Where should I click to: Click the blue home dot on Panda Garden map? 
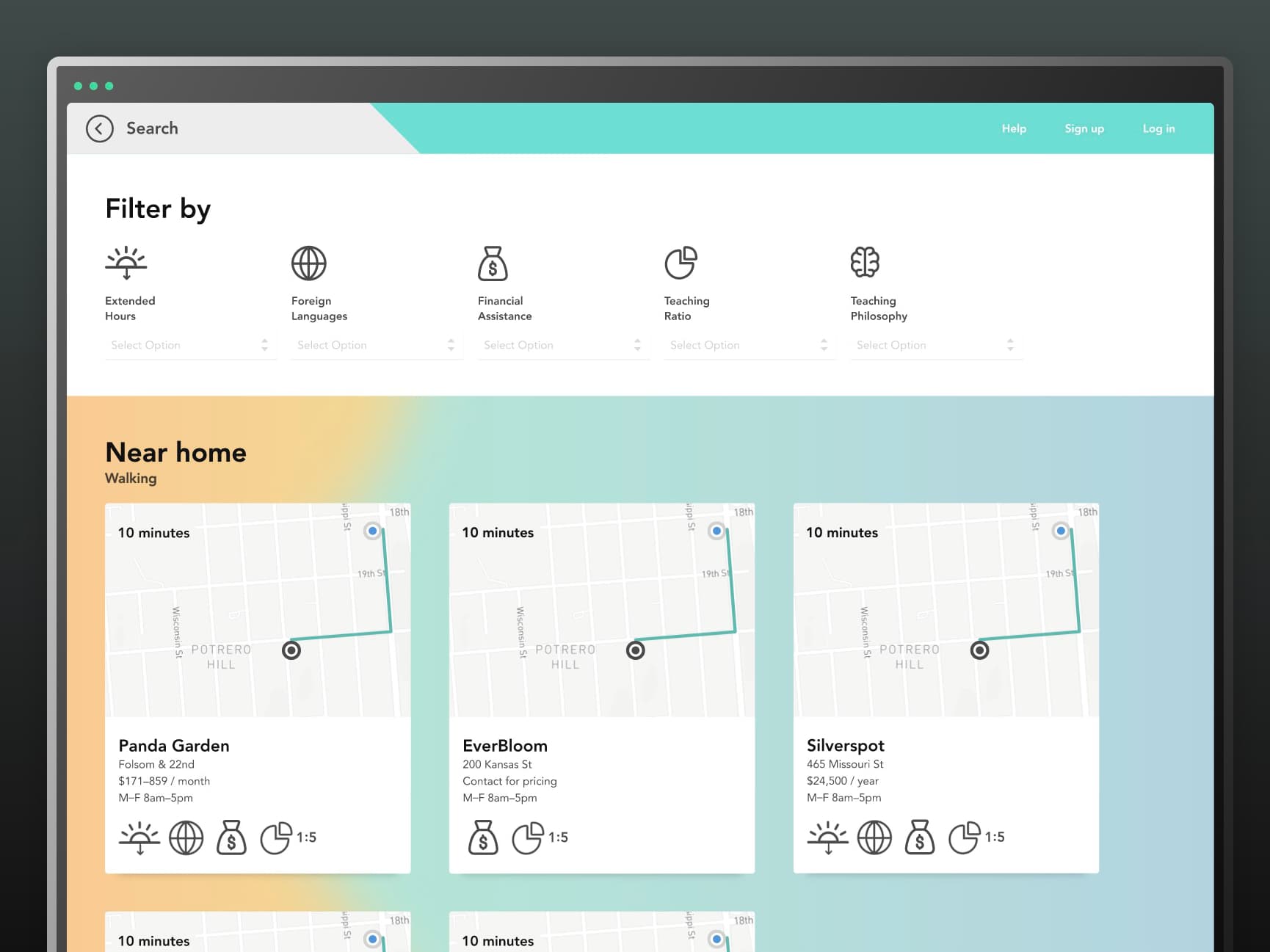pyautogui.click(x=373, y=531)
